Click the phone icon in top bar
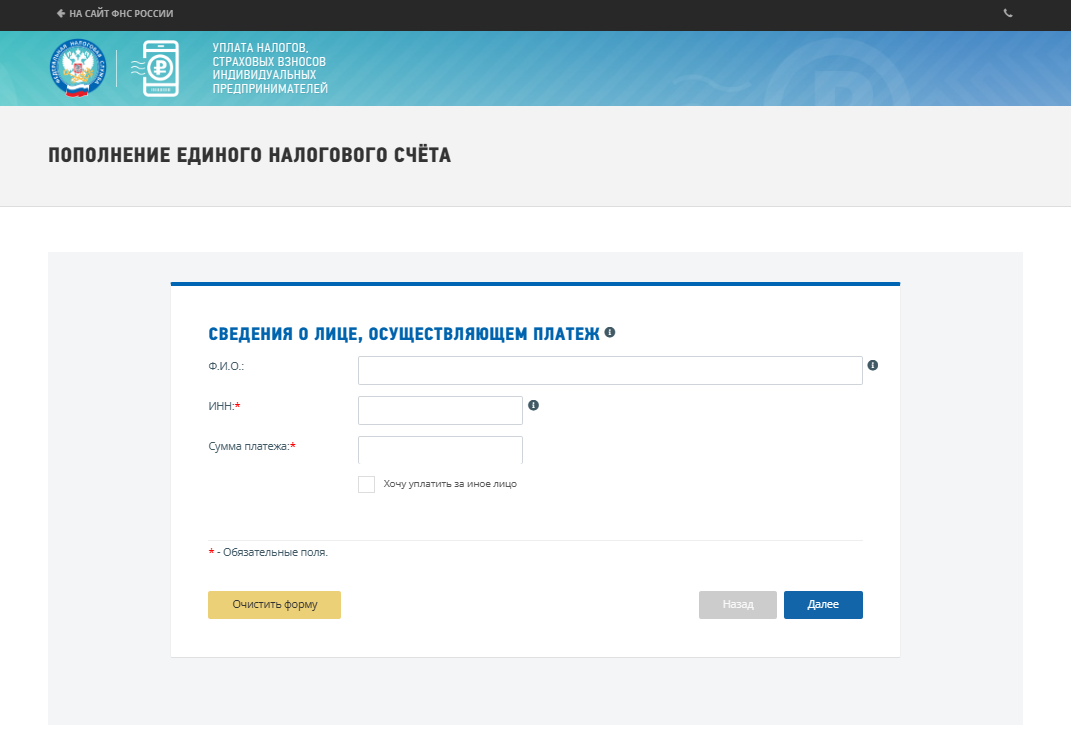This screenshot has height=753, width=1071. click(x=1008, y=14)
